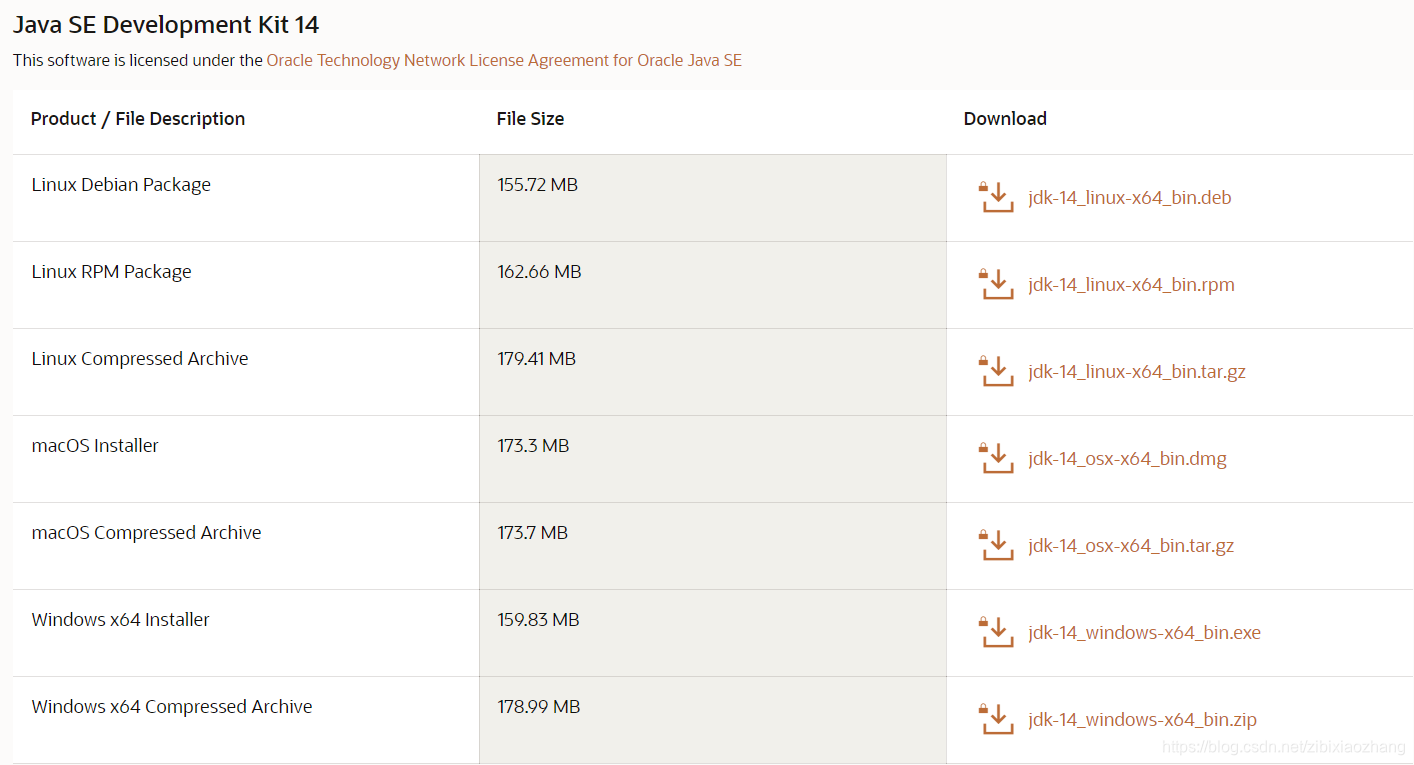Download jdk-14_linux-x64_bin.tar.gz link
1414x765 pixels.
coord(1137,372)
